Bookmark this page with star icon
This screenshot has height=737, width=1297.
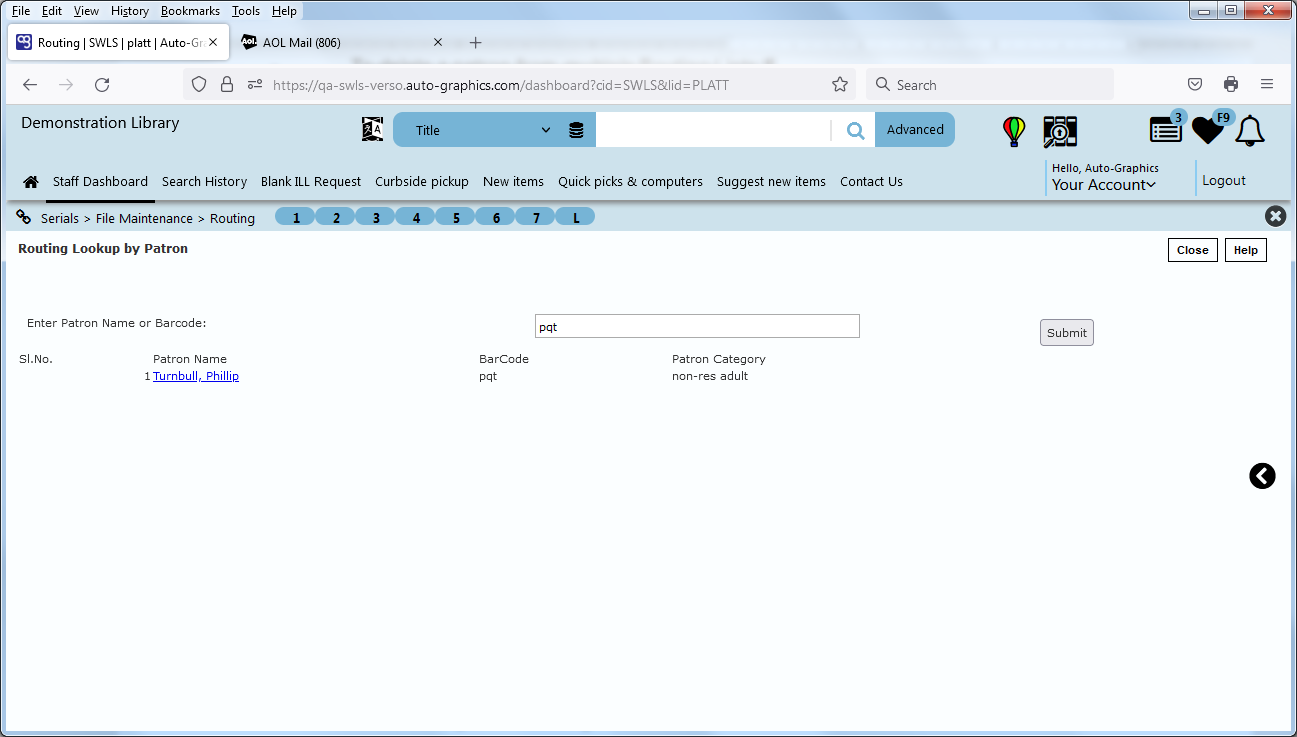(840, 85)
